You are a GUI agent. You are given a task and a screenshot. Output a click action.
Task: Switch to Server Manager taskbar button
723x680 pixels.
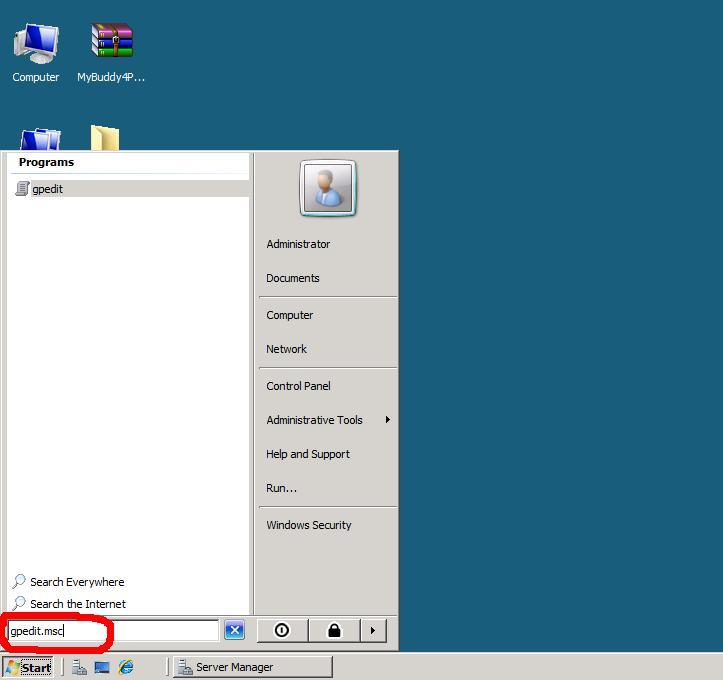253,667
